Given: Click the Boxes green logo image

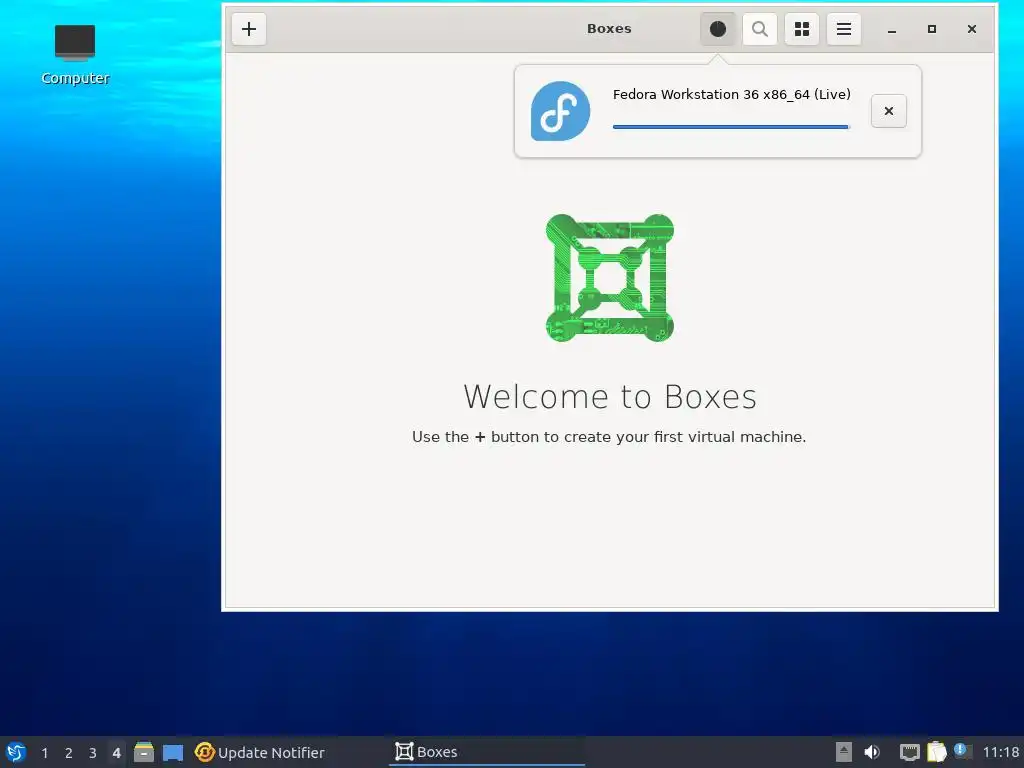Looking at the screenshot, I should pos(609,278).
